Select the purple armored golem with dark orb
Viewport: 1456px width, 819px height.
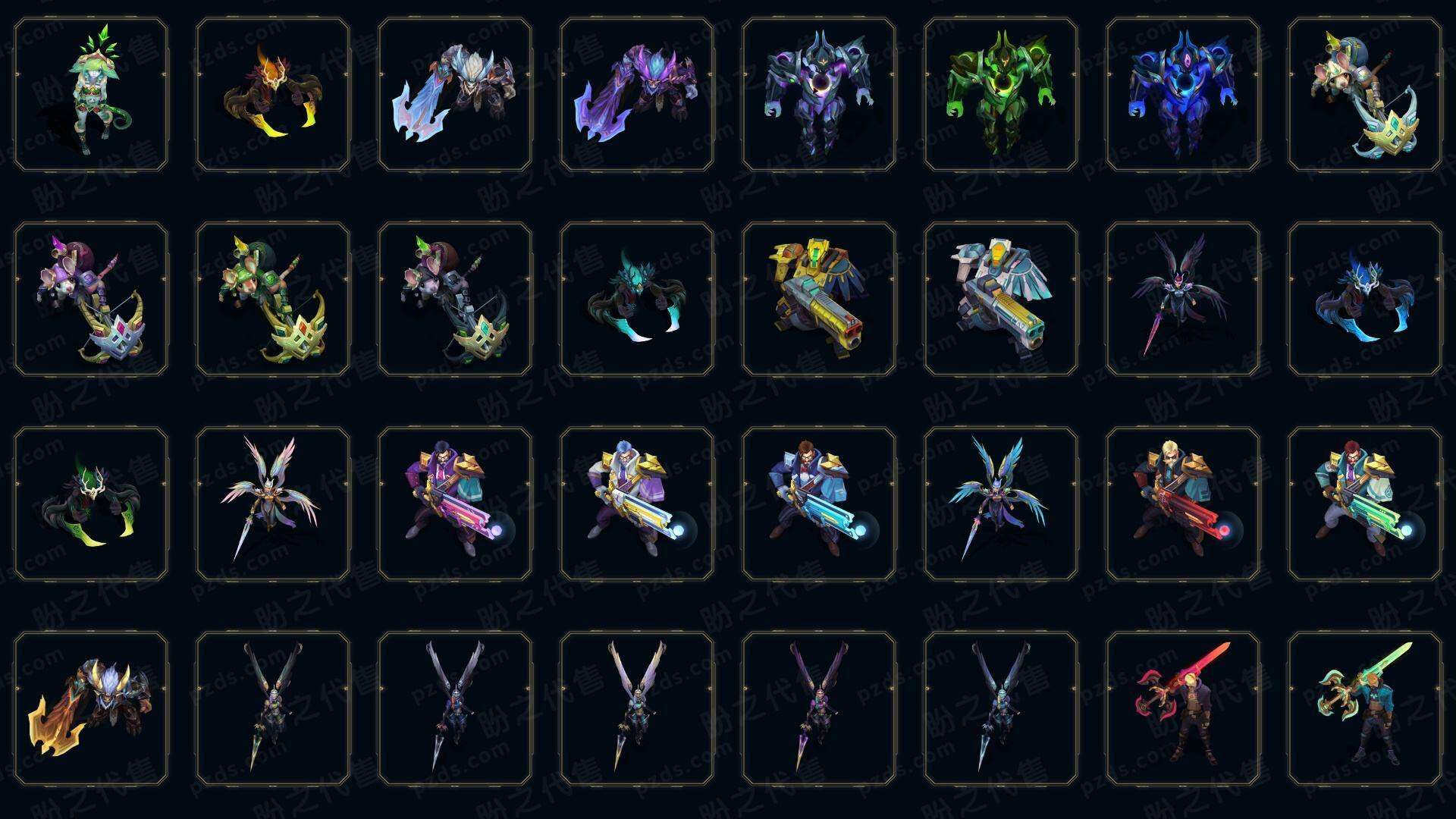coord(819,94)
